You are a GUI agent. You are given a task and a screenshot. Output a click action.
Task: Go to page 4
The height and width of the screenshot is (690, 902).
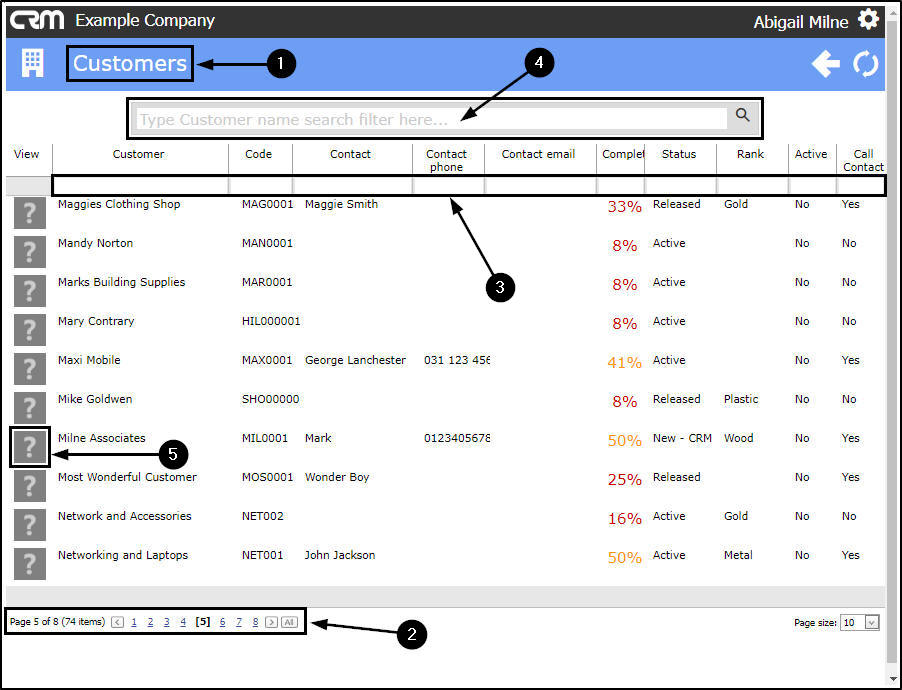coord(183,622)
